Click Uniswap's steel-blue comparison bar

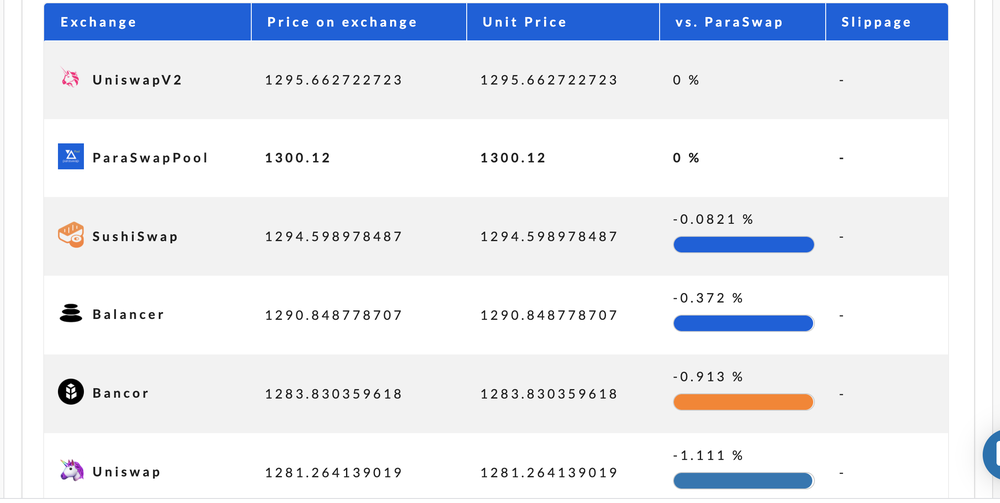coord(744,481)
